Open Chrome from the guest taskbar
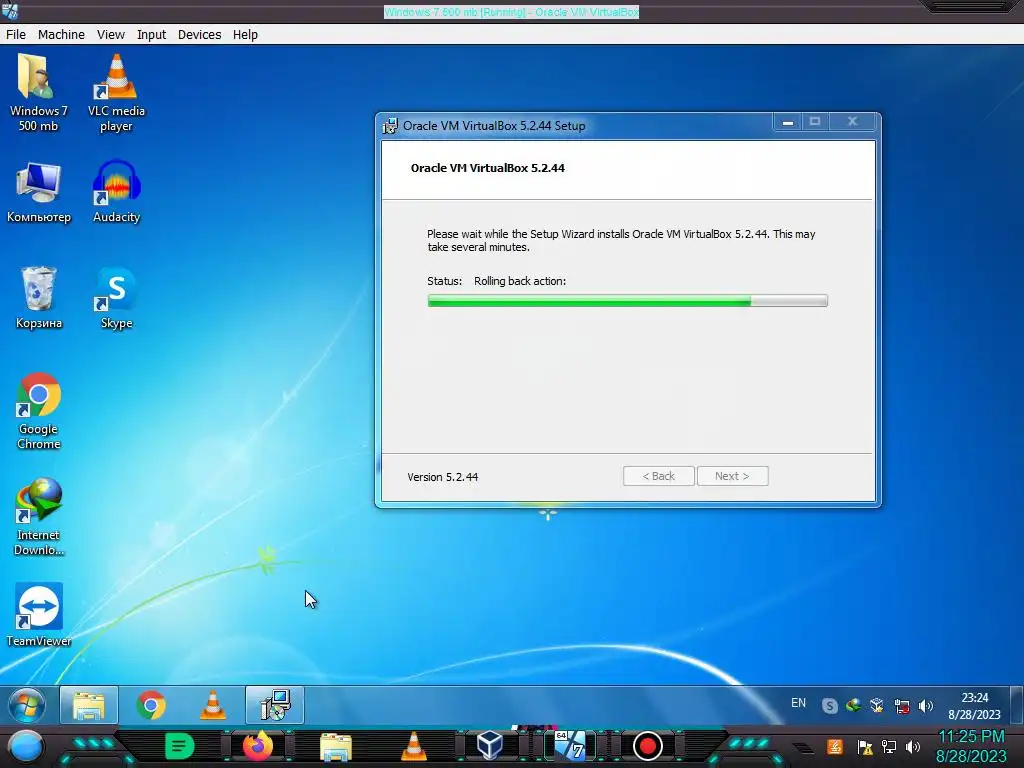The width and height of the screenshot is (1024, 768). (x=151, y=705)
